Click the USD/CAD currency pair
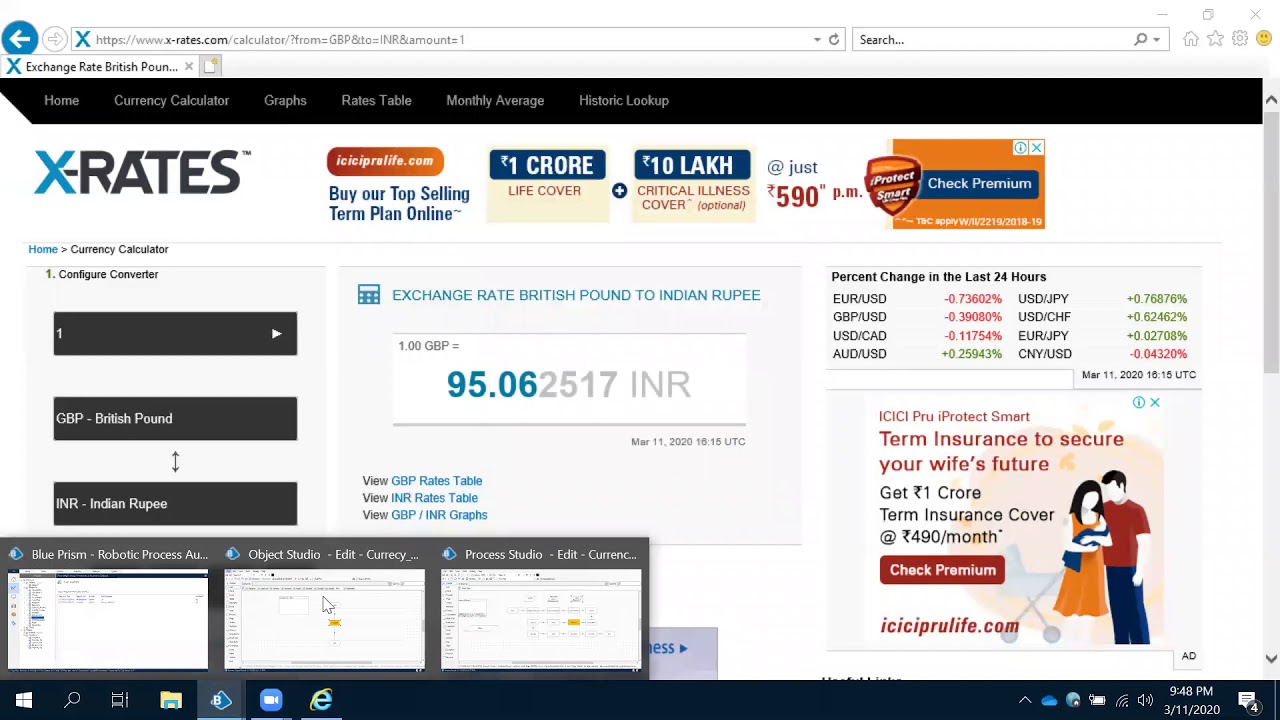1280x720 pixels. point(859,336)
